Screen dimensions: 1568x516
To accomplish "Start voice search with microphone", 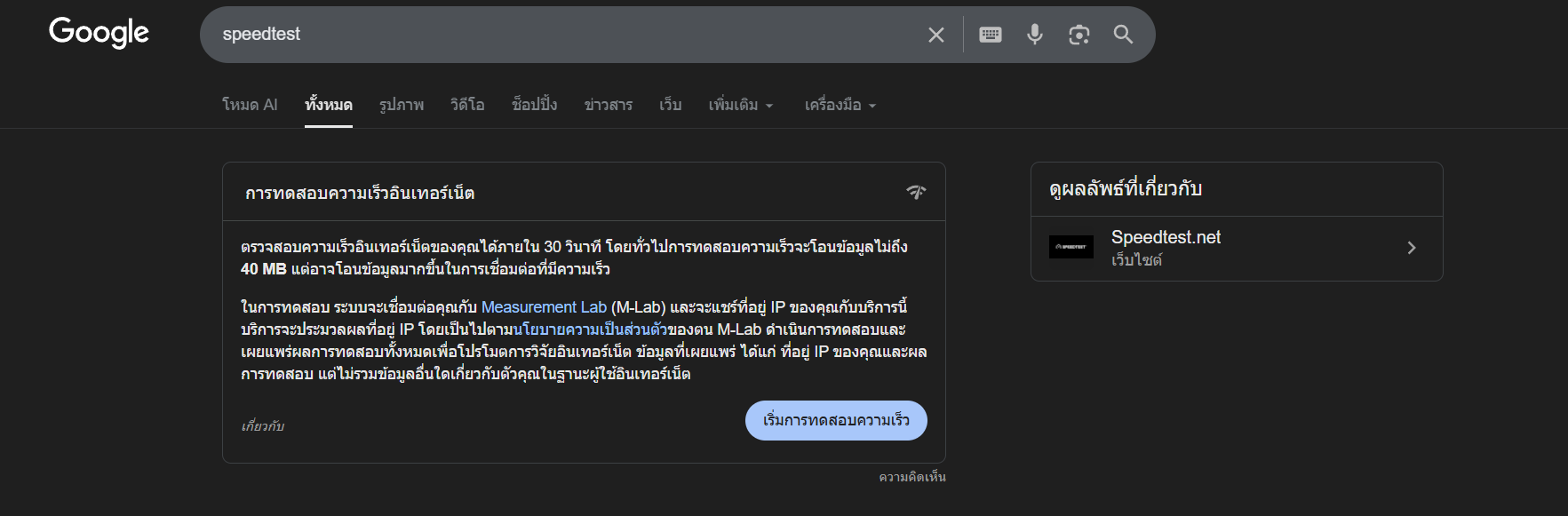I will click(x=1034, y=35).
